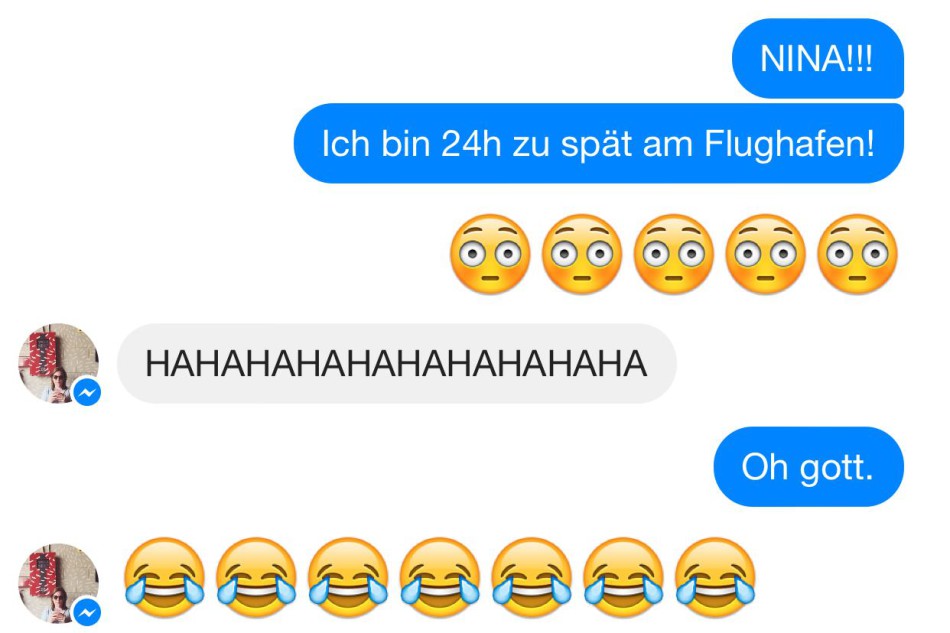Click the first flushed face emoji
Screen dimensions: 950x633
[x=490, y=254]
